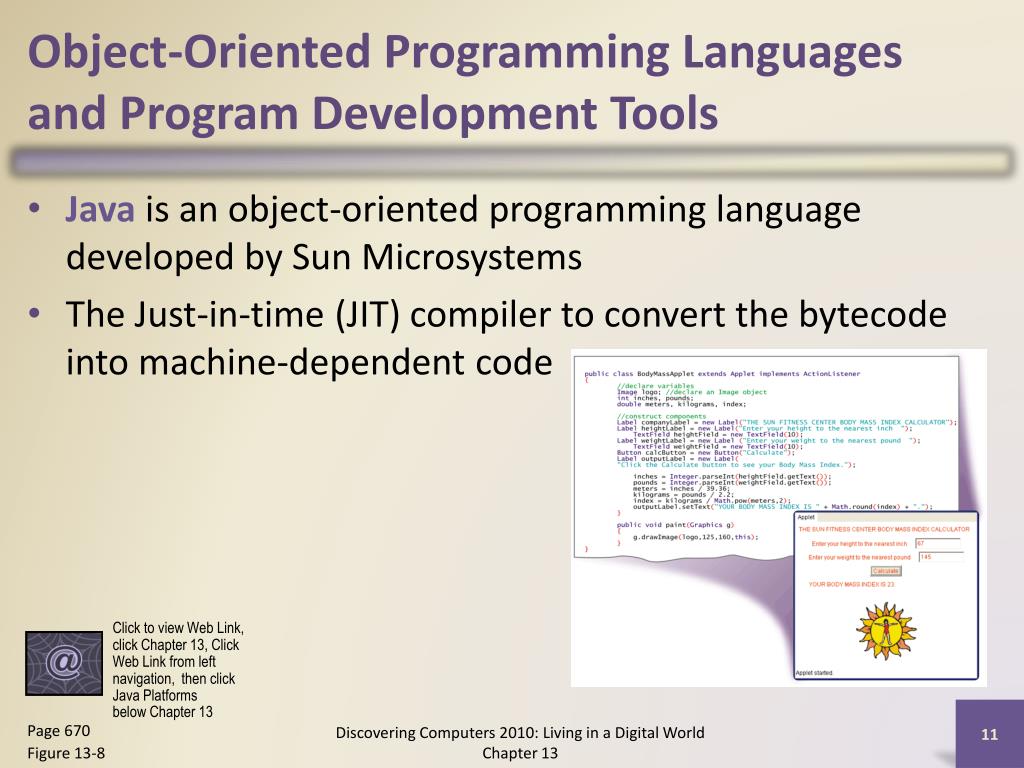Click 'Enter your weight to the nearest pound' label
The height and width of the screenshot is (768, 1024).
(x=859, y=557)
